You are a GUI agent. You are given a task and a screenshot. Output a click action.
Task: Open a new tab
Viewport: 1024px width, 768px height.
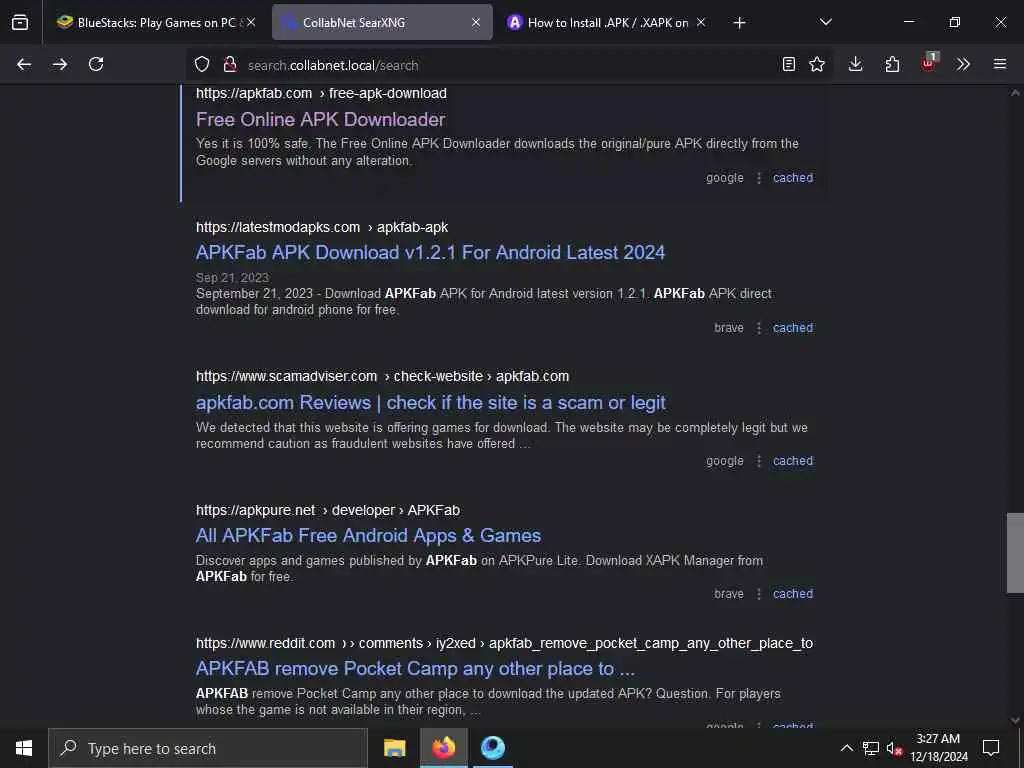tap(739, 23)
